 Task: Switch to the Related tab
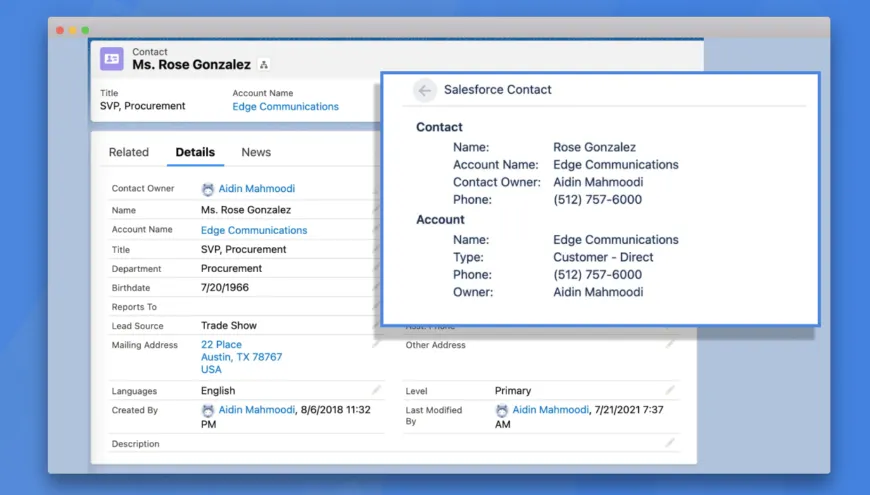129,152
